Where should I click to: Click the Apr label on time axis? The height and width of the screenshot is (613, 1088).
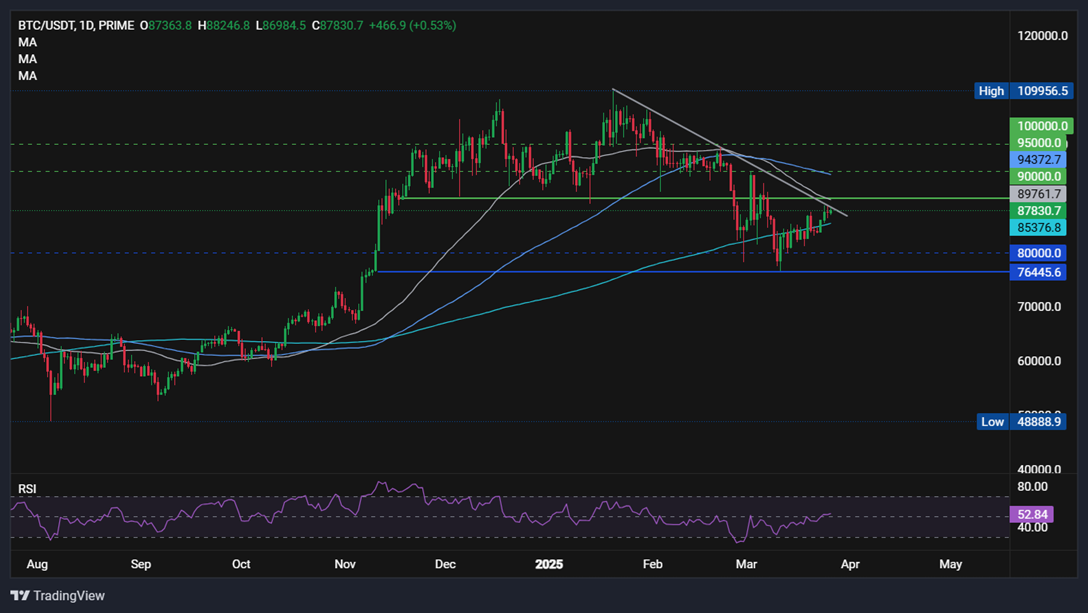pos(850,564)
